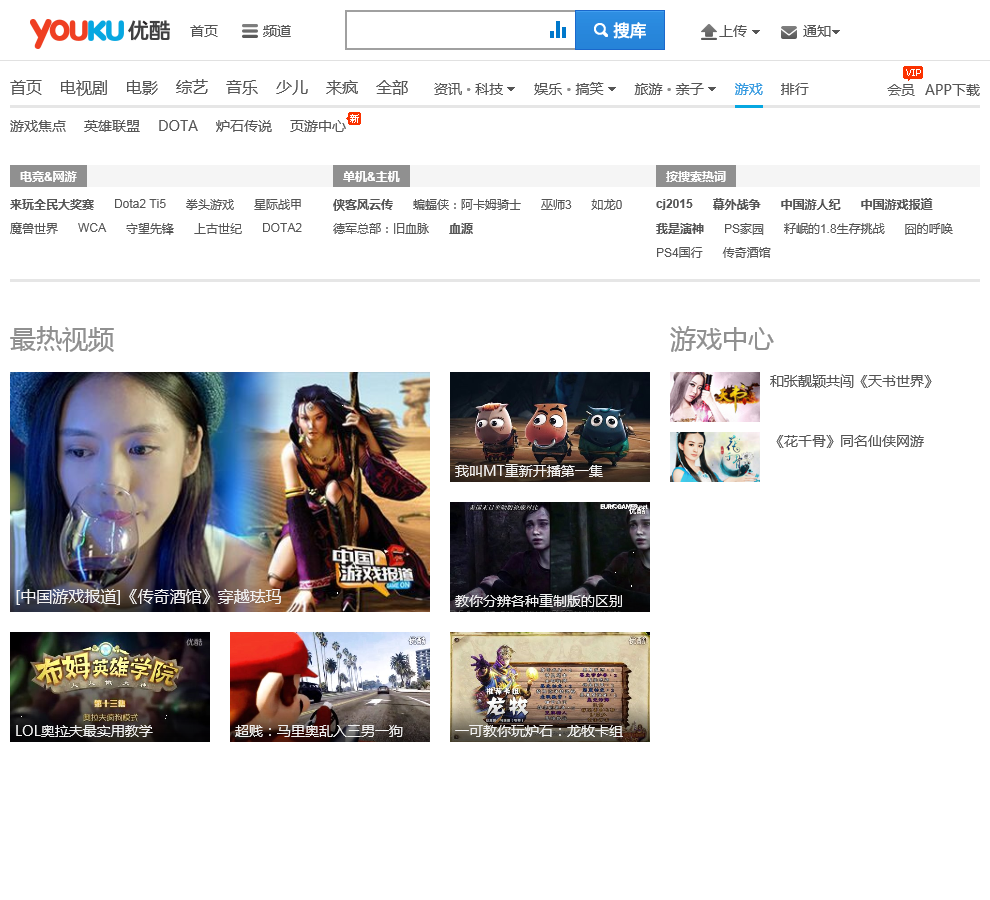Viewport: 990px width, 900px height.
Task: Click the 蝙蝠侠：阿卡姆骑士 link
Action: coord(467,205)
